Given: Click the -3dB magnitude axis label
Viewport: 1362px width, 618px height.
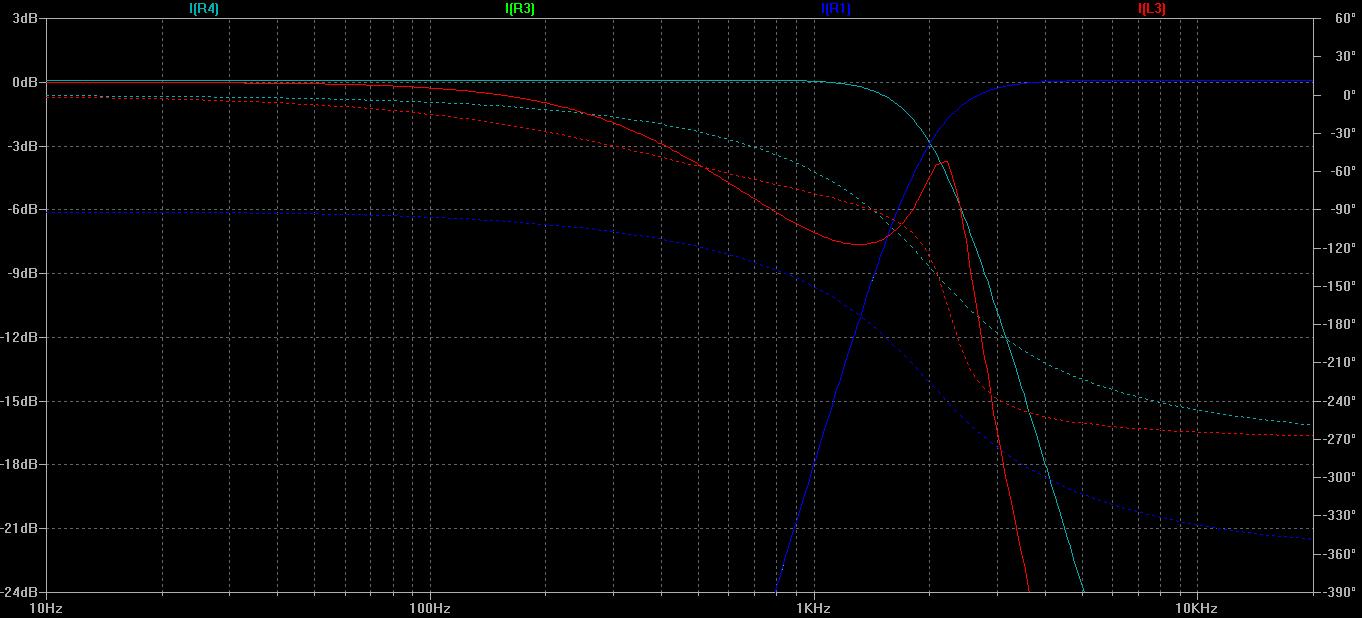Looking at the screenshot, I should pos(24,146).
